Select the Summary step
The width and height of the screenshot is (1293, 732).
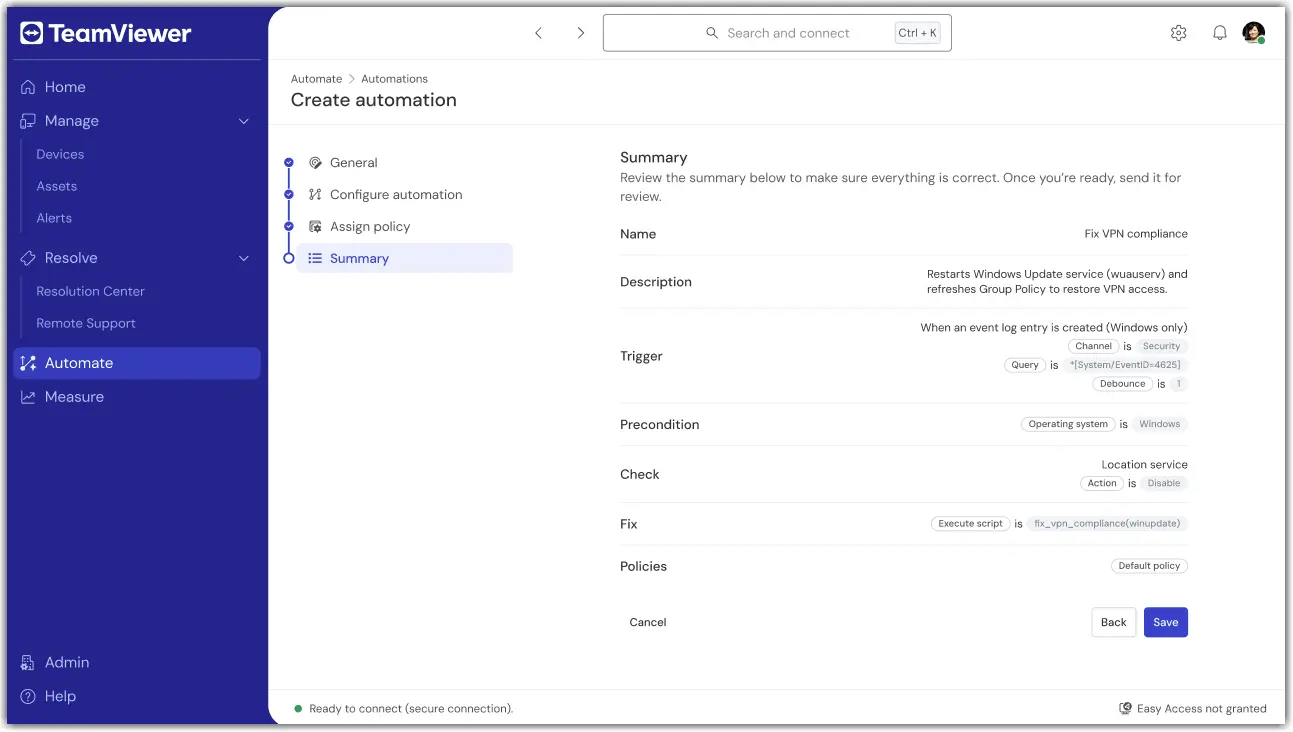coord(405,258)
